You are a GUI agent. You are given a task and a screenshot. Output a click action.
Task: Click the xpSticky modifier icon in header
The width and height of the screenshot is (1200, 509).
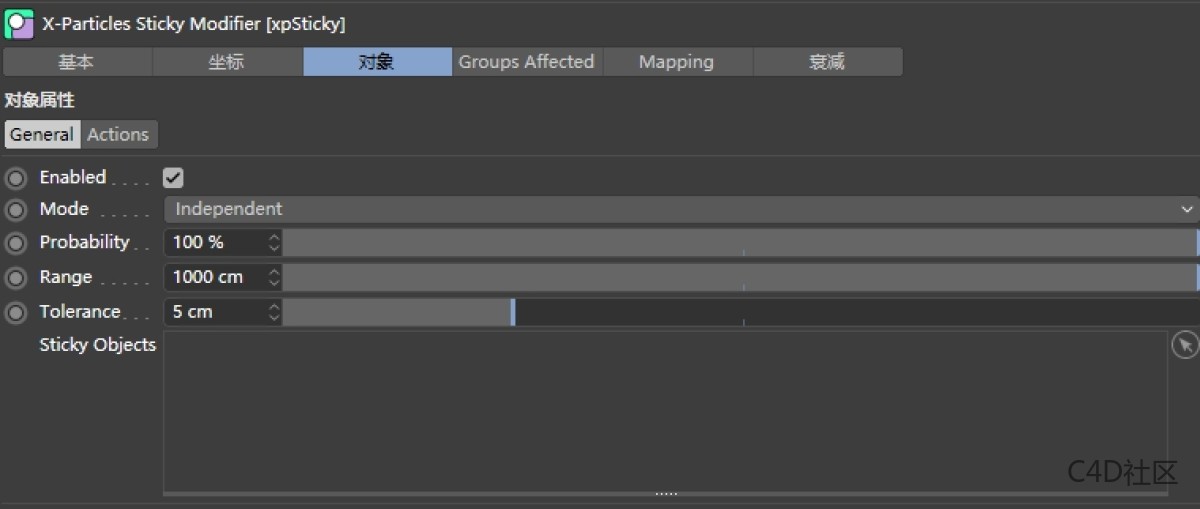pyautogui.click(x=19, y=23)
